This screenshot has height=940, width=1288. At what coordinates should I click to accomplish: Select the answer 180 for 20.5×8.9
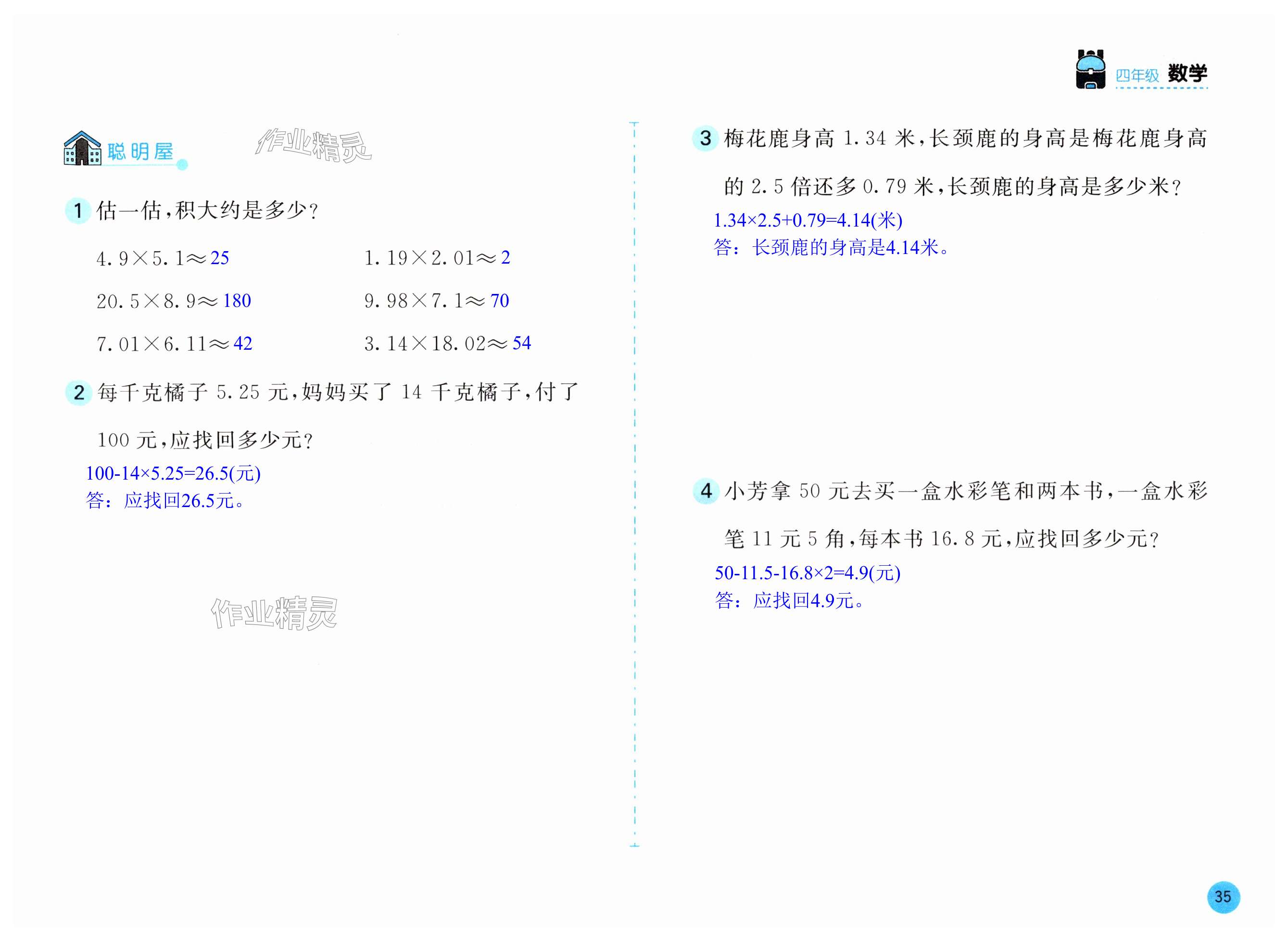(237, 301)
